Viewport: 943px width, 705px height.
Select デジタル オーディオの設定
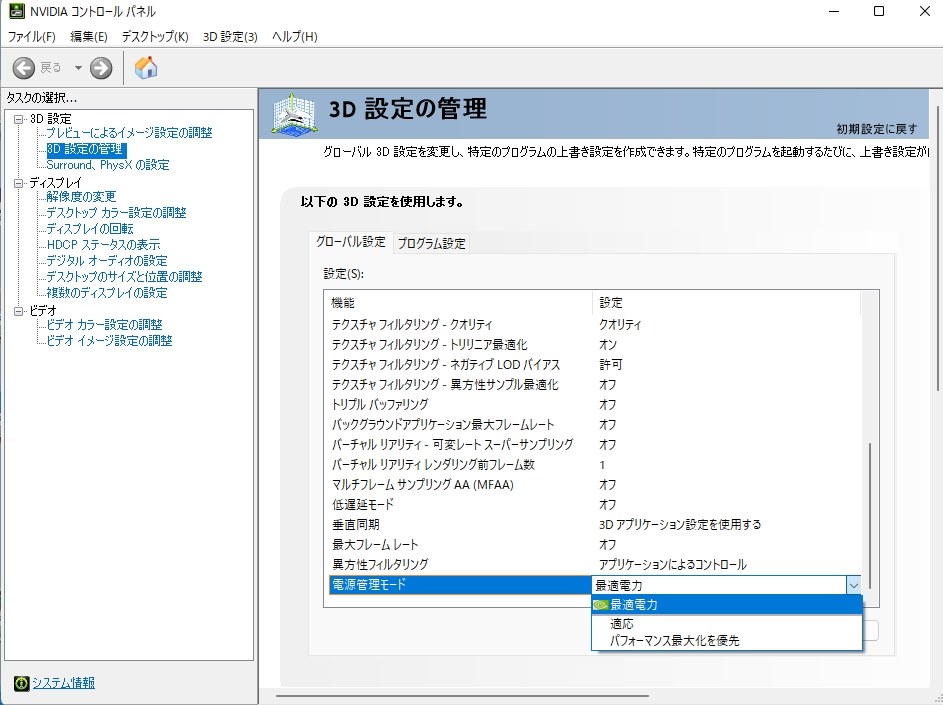pos(106,260)
